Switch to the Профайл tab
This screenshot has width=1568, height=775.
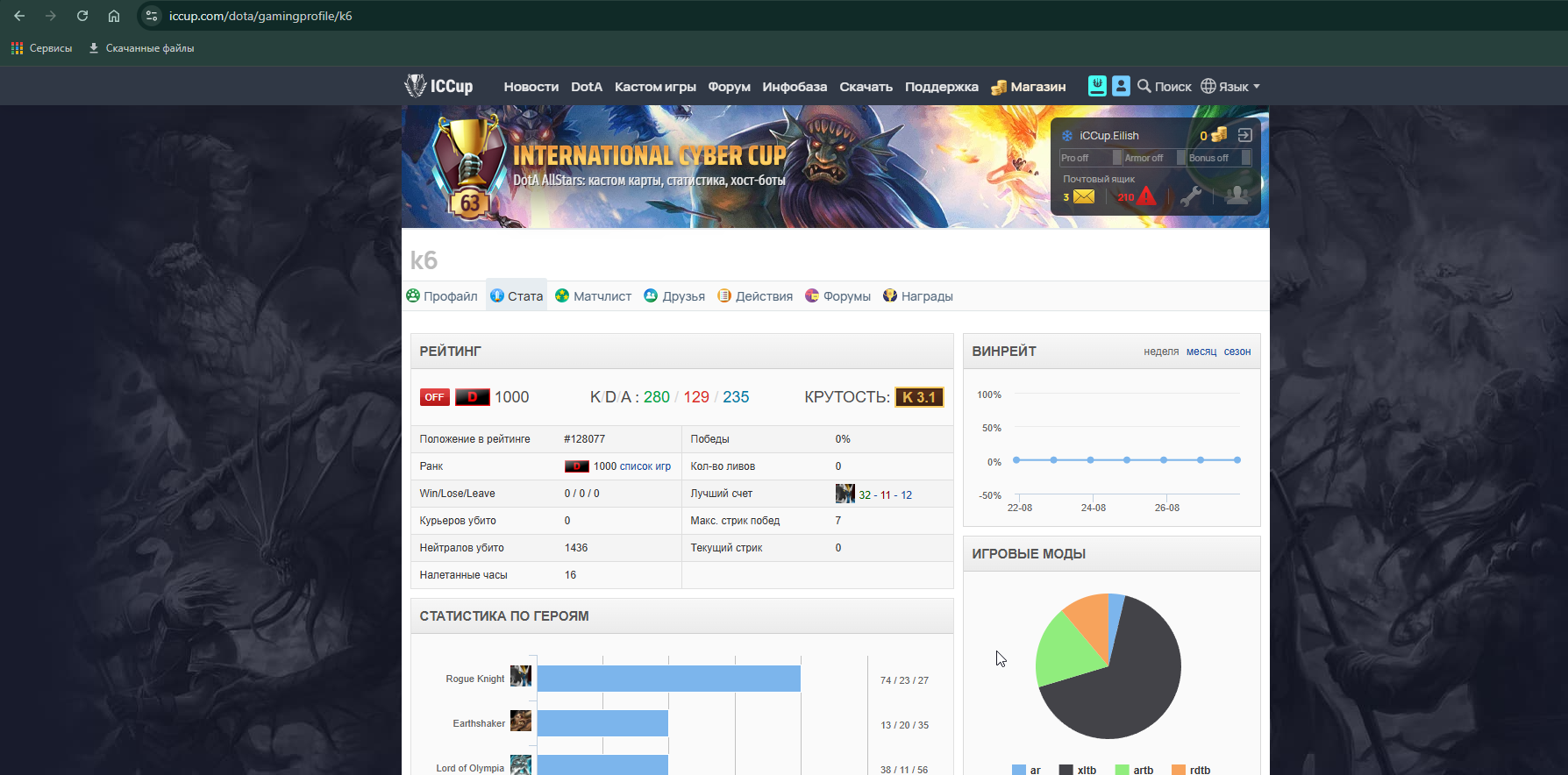(442, 296)
